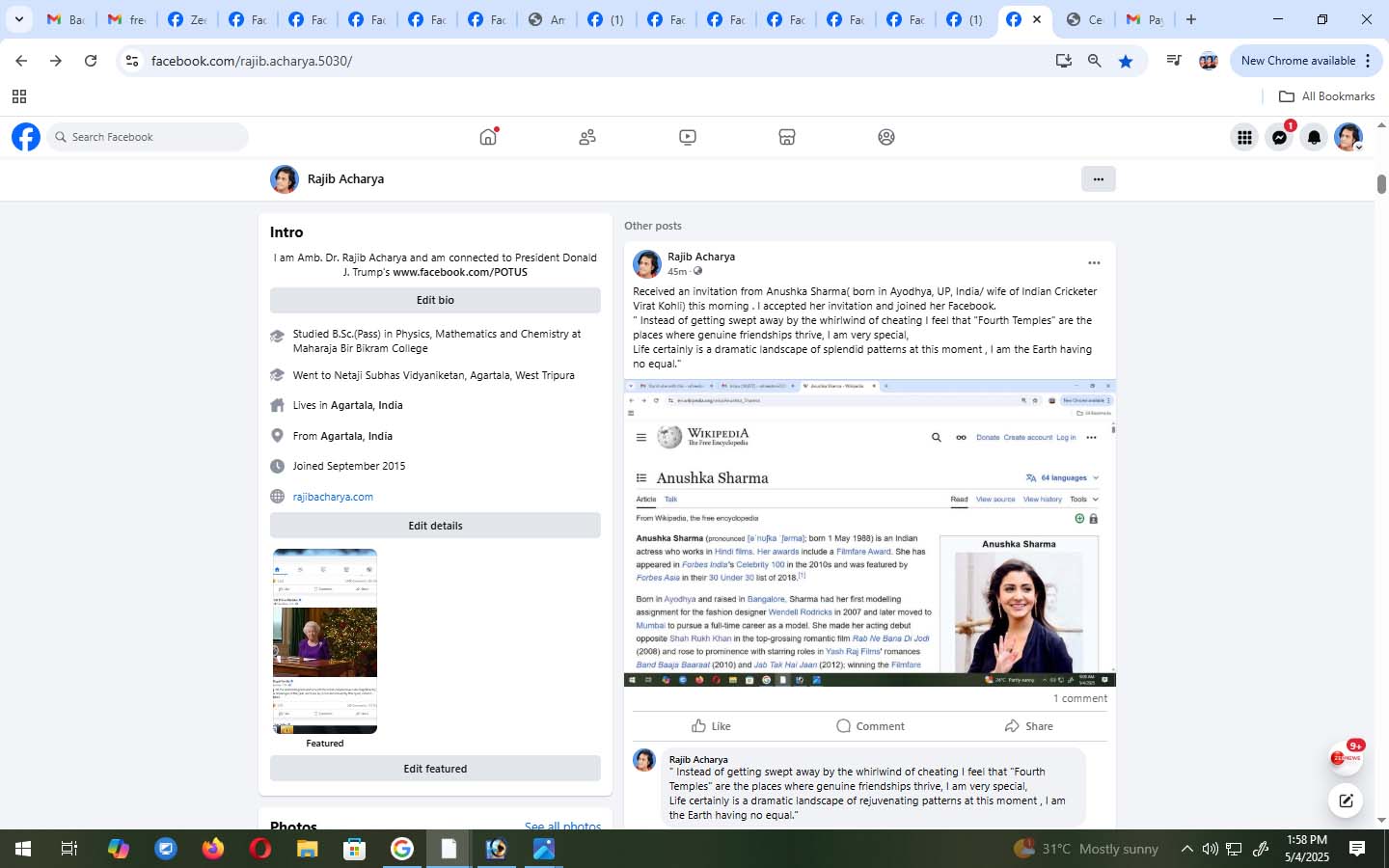The image size is (1389, 868).
Task: Open All Bookmarks folder
Action: (x=1326, y=96)
